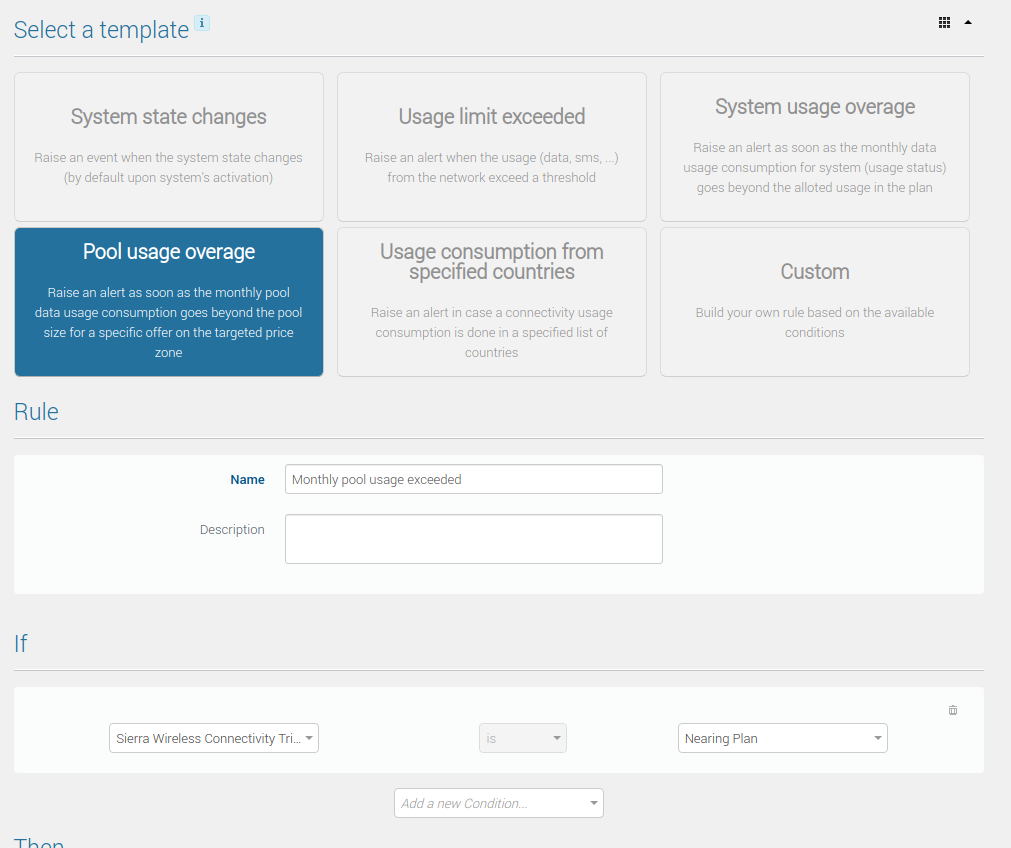Delete the condition using the trash icon
Screen dimensions: 1011x848
point(952,710)
